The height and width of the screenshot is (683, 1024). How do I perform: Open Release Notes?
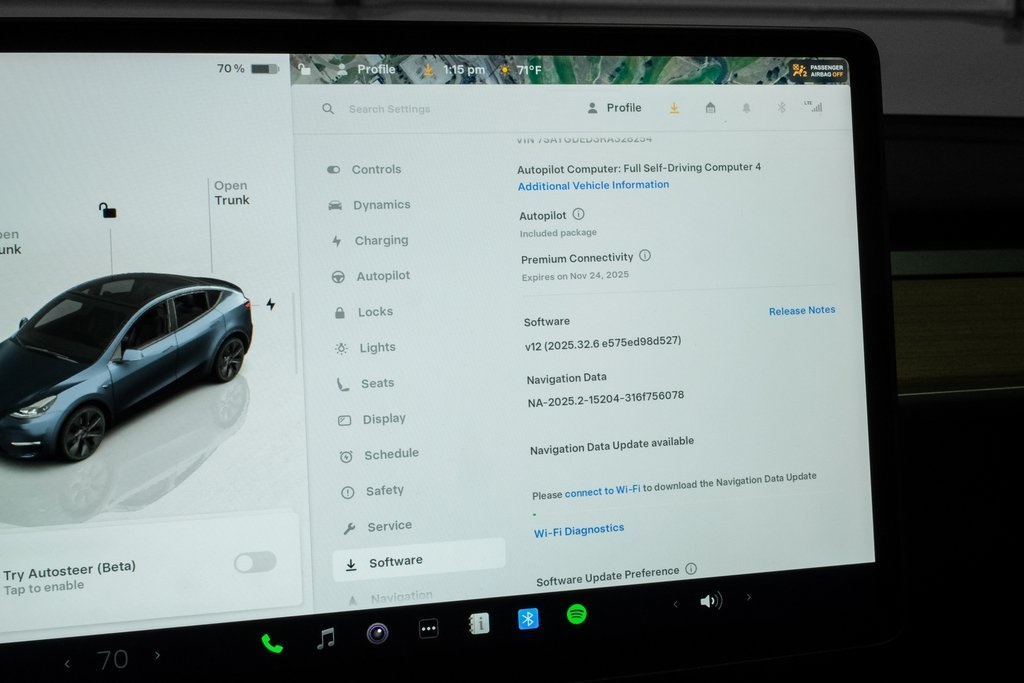click(801, 310)
